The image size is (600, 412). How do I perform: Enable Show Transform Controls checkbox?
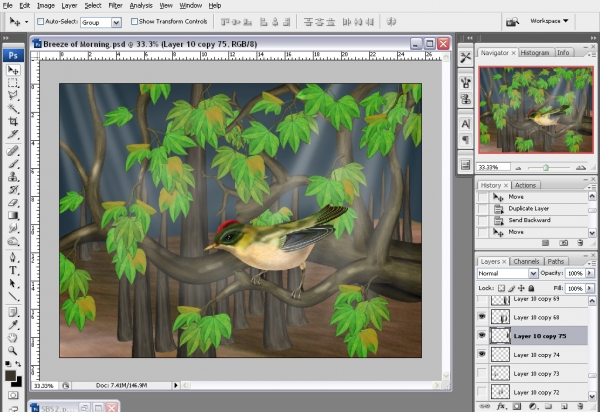[x=134, y=21]
